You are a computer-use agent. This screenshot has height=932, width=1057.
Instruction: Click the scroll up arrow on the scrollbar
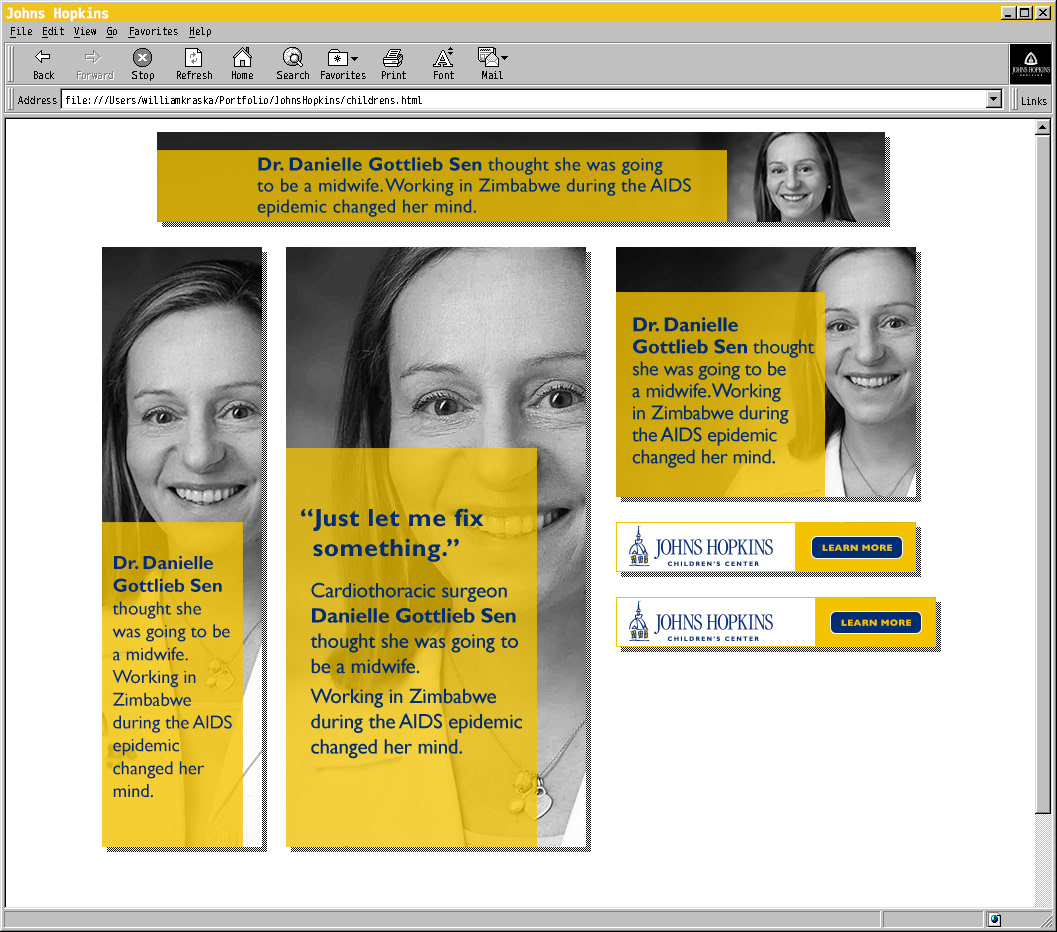(1042, 127)
